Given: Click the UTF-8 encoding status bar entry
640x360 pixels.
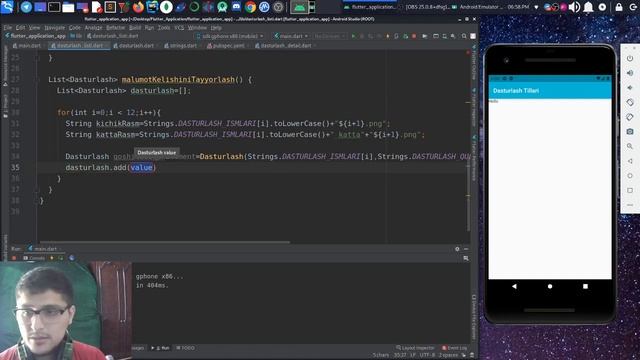Looking at the screenshot, I should pos(427,355).
